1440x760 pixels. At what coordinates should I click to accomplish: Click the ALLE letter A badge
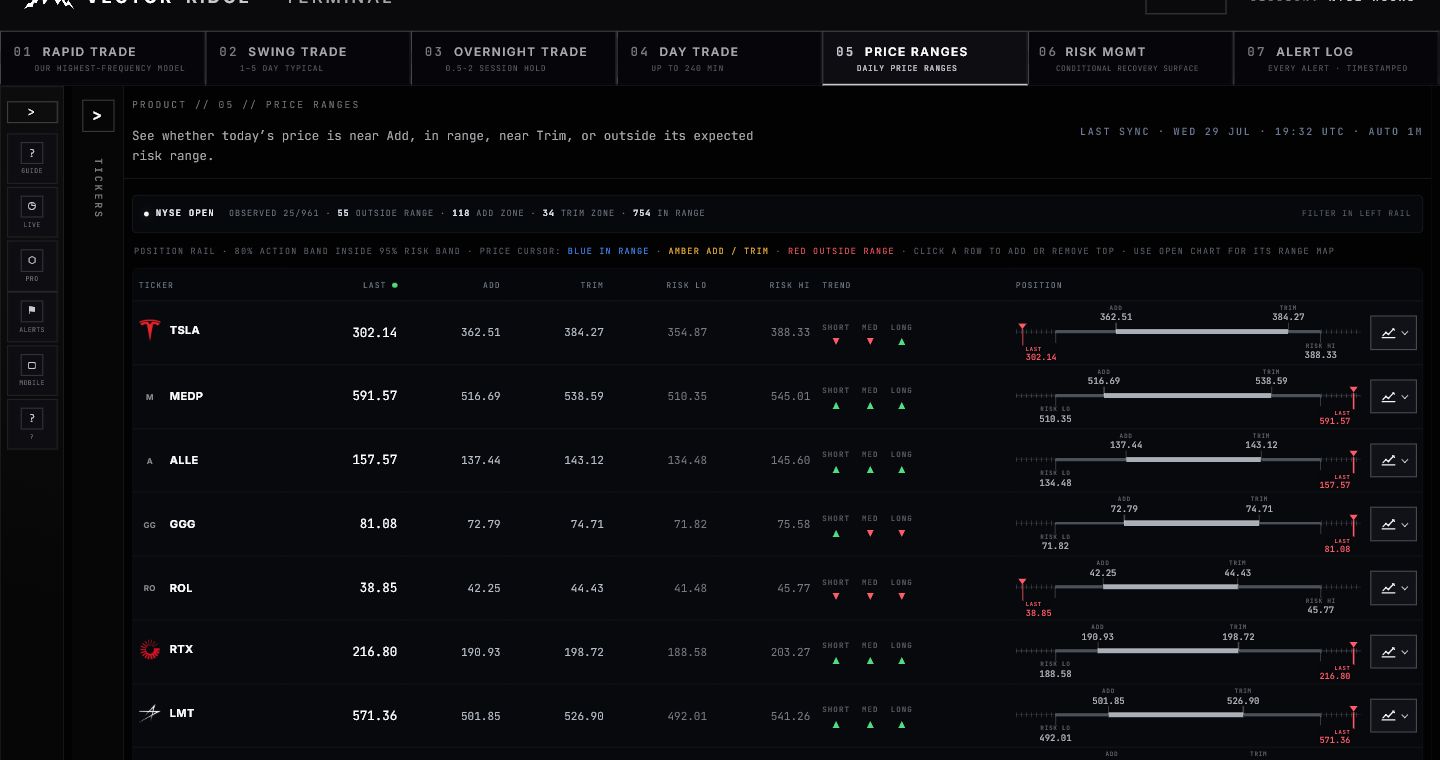(150, 461)
